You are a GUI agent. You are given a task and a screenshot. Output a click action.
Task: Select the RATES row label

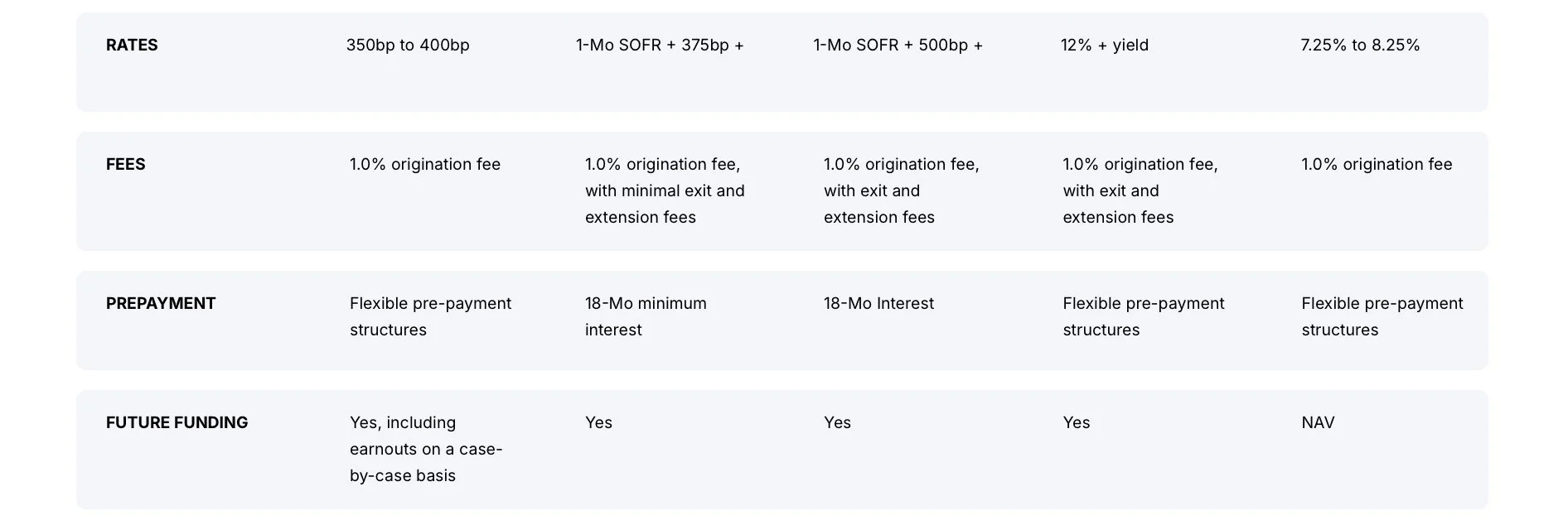coord(132,45)
